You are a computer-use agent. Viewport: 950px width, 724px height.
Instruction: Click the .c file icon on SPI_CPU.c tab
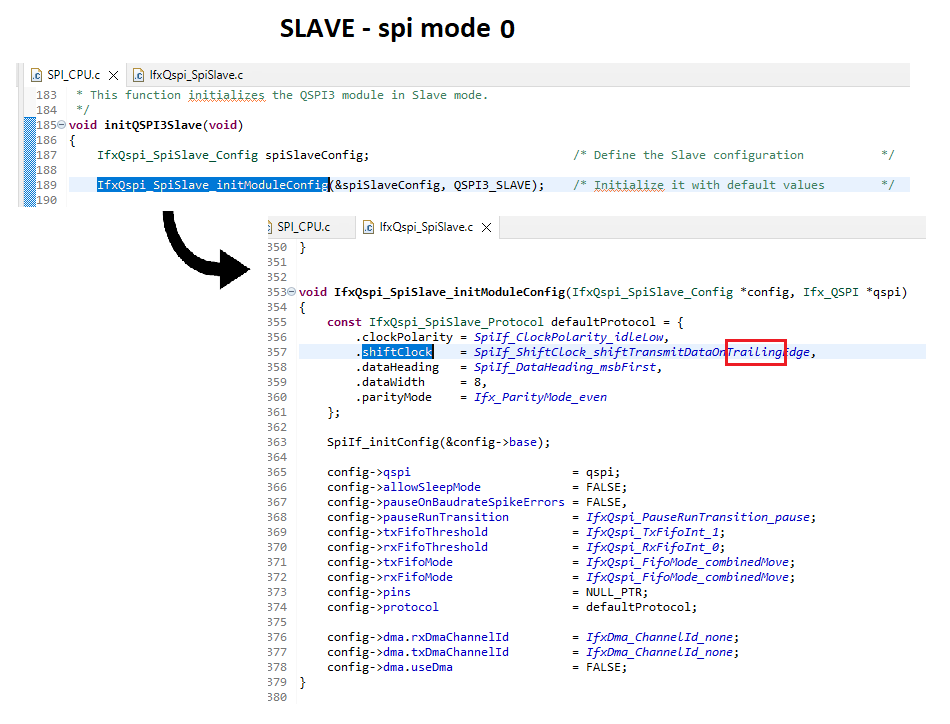[36, 74]
